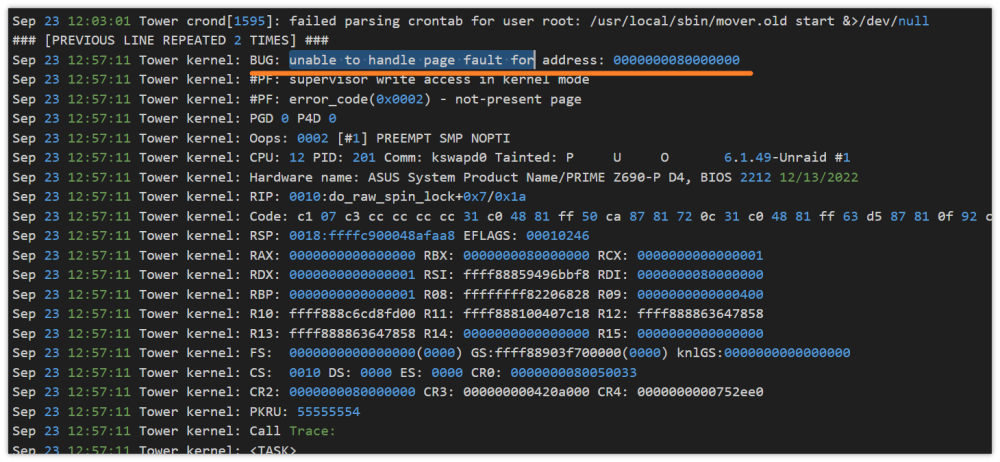The image size is (1000, 462).
Task: Click the EFLAGS value 00010246
Action: click(x=557, y=237)
